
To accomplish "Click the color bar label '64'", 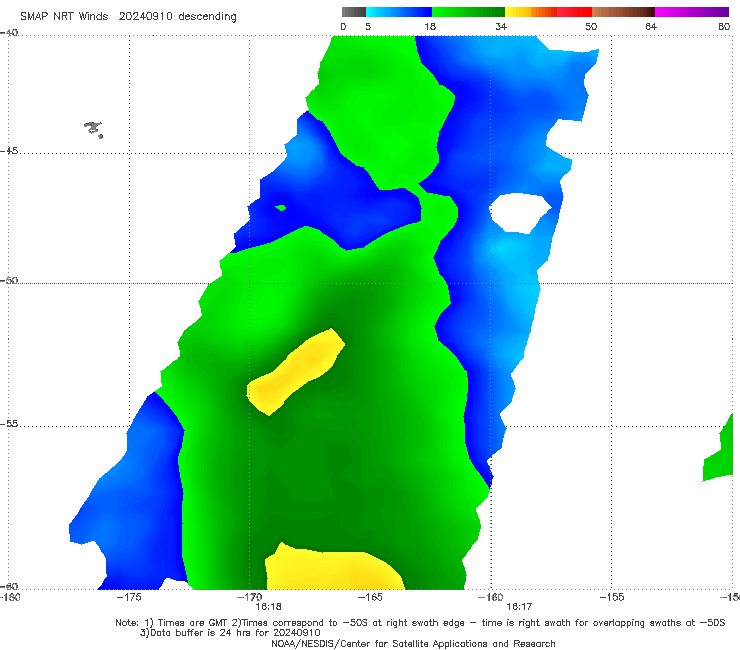I will pyautogui.click(x=651, y=26).
